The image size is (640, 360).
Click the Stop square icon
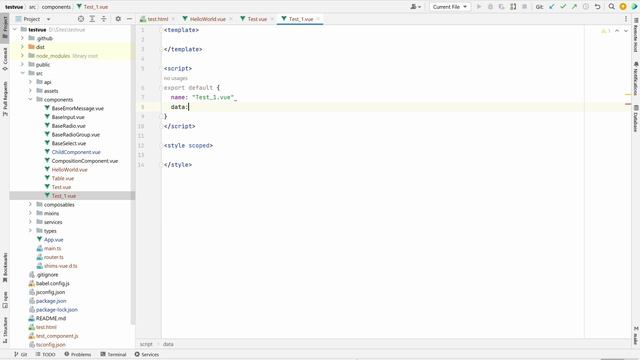point(524,7)
